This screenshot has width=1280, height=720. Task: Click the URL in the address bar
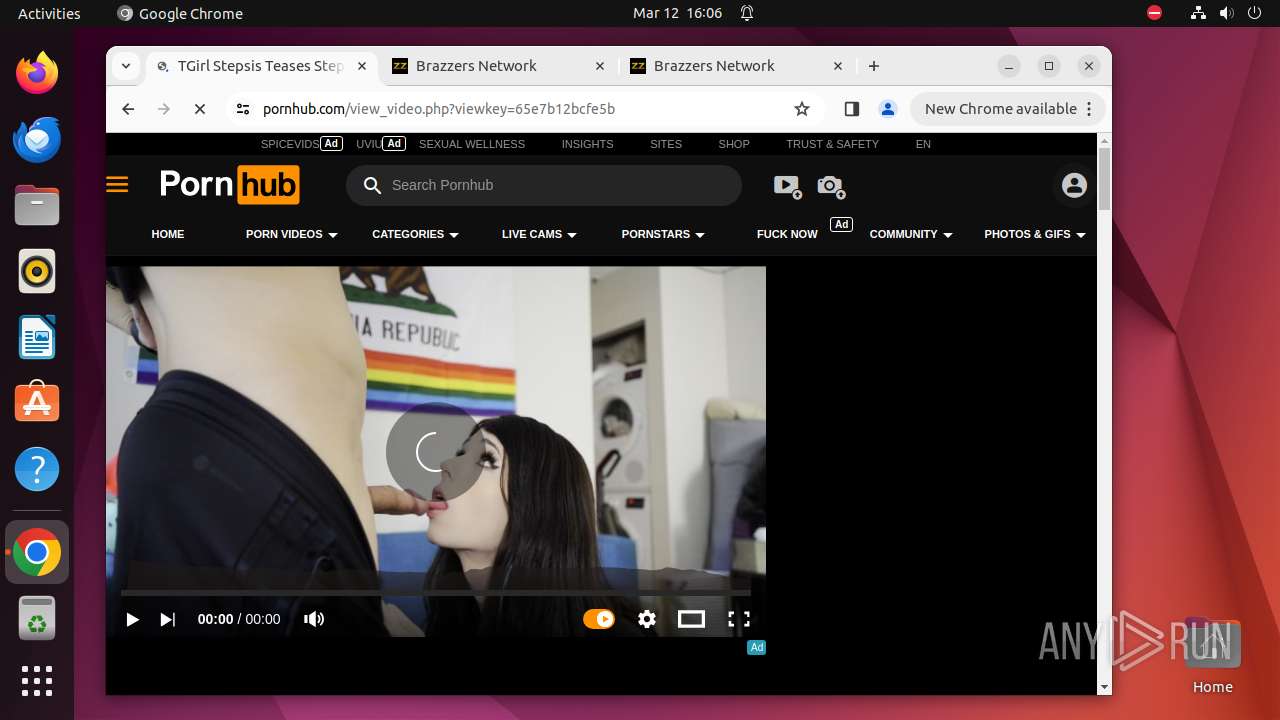point(439,109)
